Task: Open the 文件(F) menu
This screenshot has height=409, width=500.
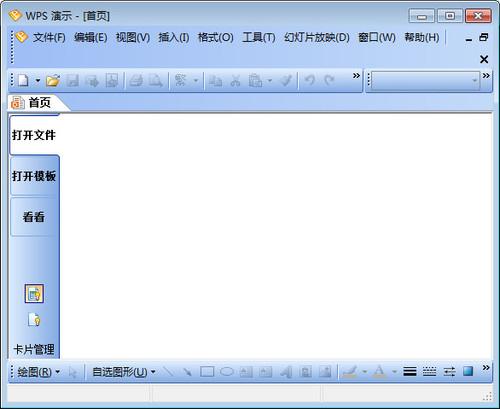Action: [x=49, y=37]
